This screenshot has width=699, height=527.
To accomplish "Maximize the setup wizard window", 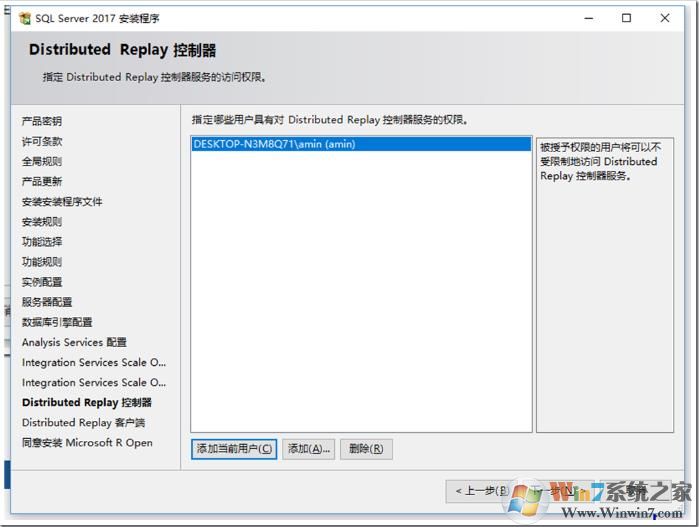I will [x=626, y=18].
